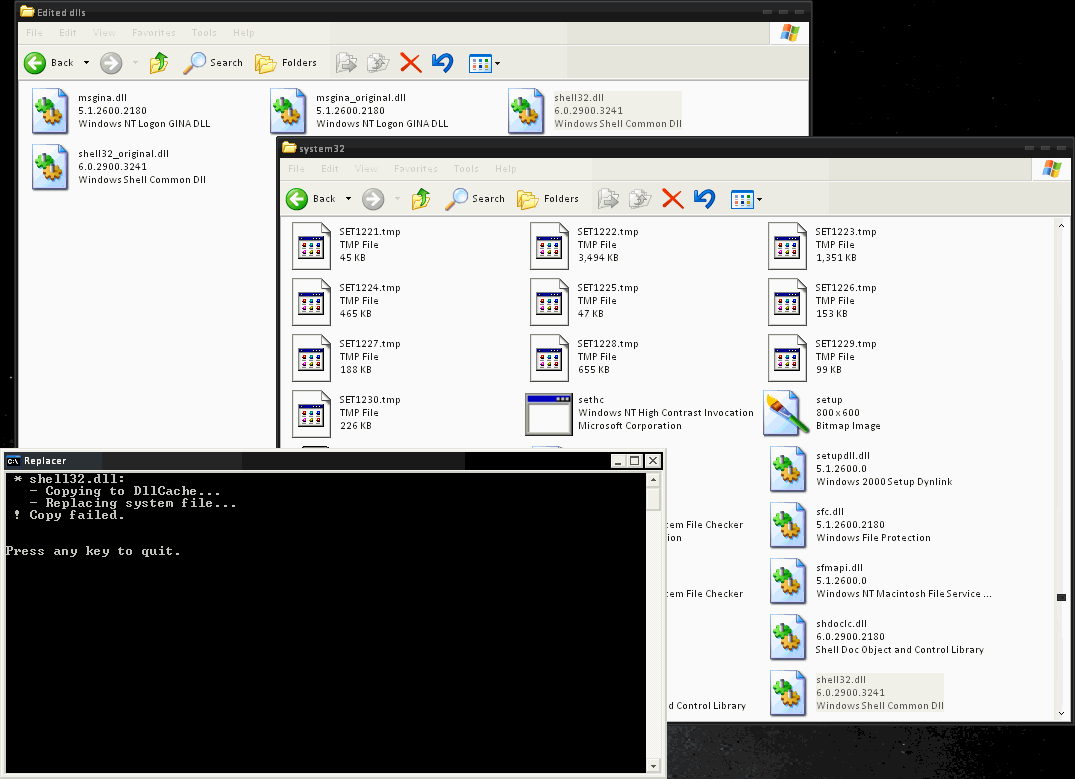The height and width of the screenshot is (779, 1075).
Task: Click the SET1226.tmp file name
Action: [845, 288]
